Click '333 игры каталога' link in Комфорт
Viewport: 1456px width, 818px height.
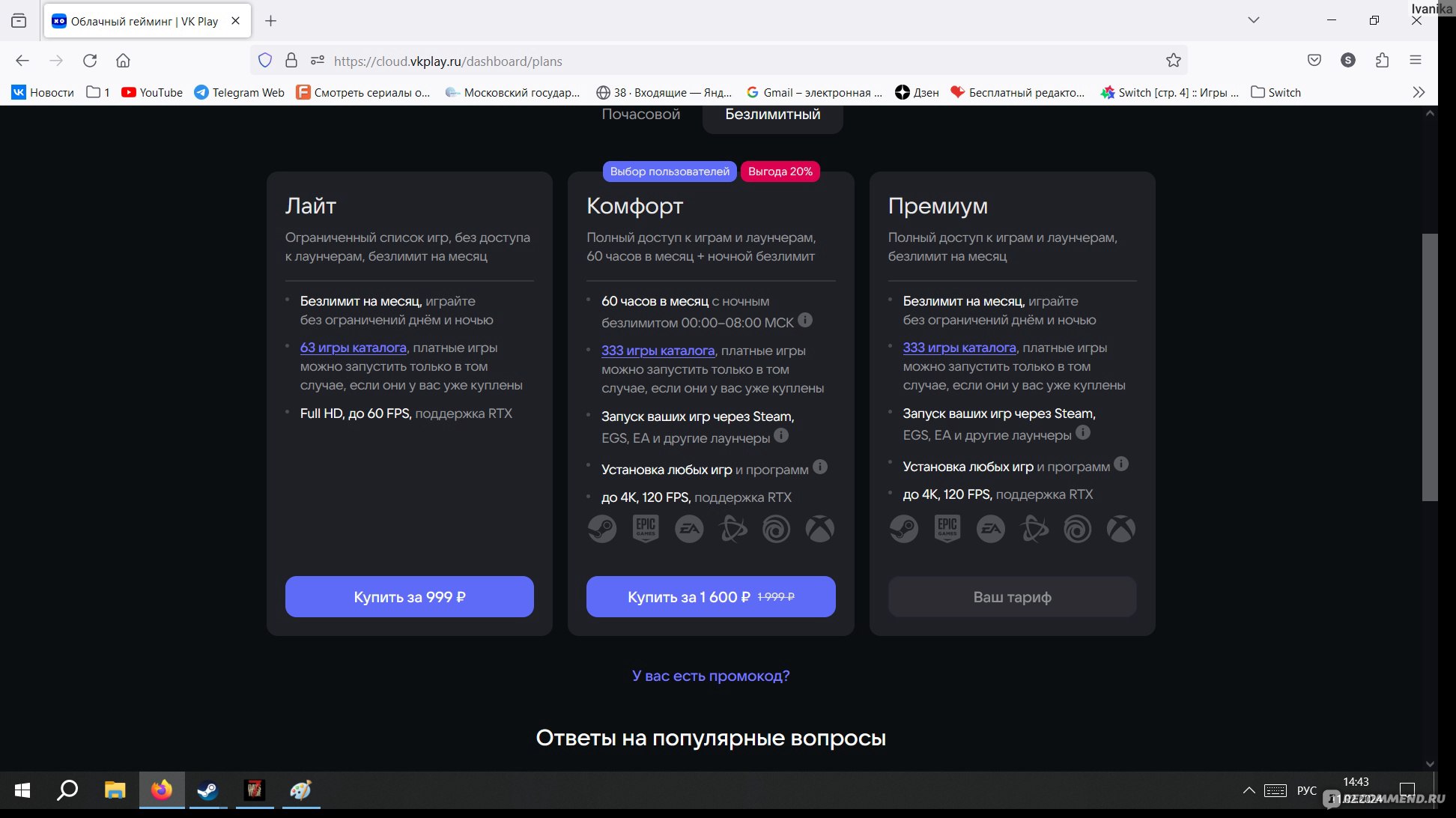pyautogui.click(x=657, y=350)
